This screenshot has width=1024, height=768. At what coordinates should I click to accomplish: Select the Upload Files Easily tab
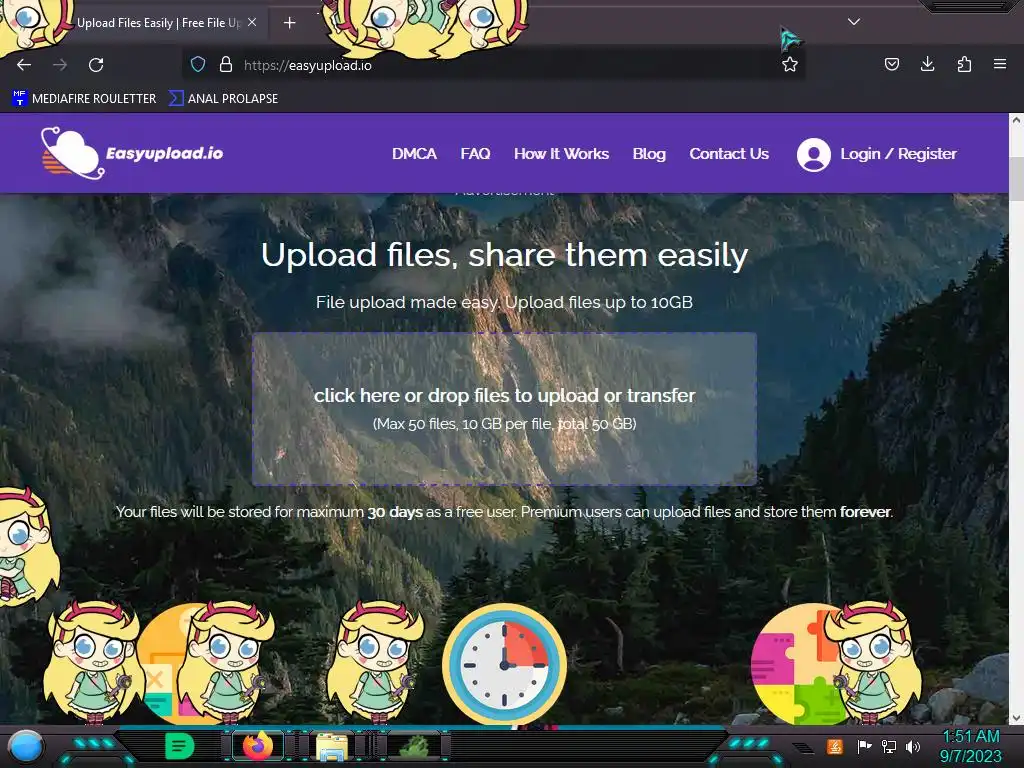[157, 23]
